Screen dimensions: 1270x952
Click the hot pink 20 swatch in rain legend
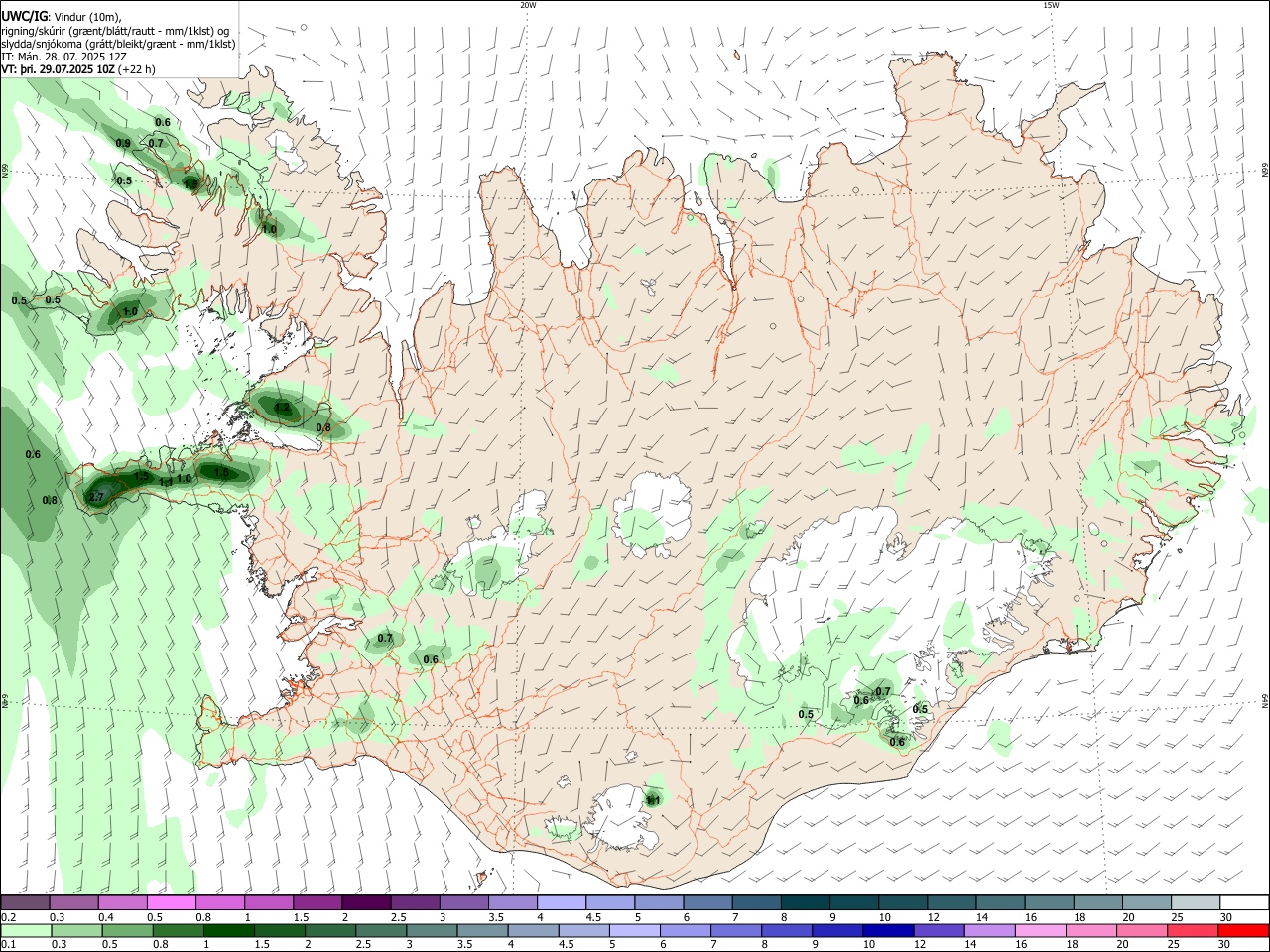(x=1142, y=930)
